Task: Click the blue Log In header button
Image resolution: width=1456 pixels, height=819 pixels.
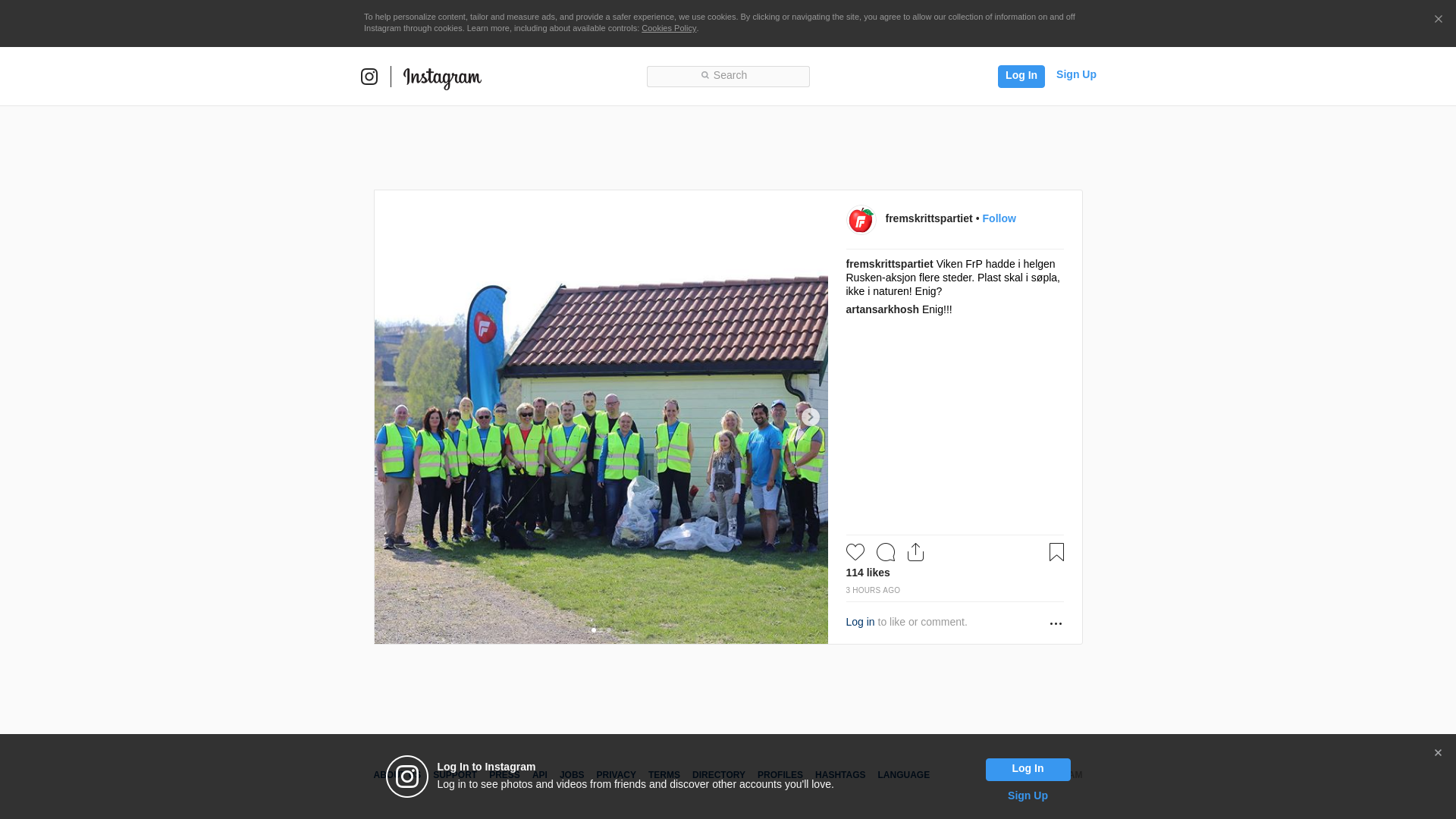Action: pos(1021,76)
